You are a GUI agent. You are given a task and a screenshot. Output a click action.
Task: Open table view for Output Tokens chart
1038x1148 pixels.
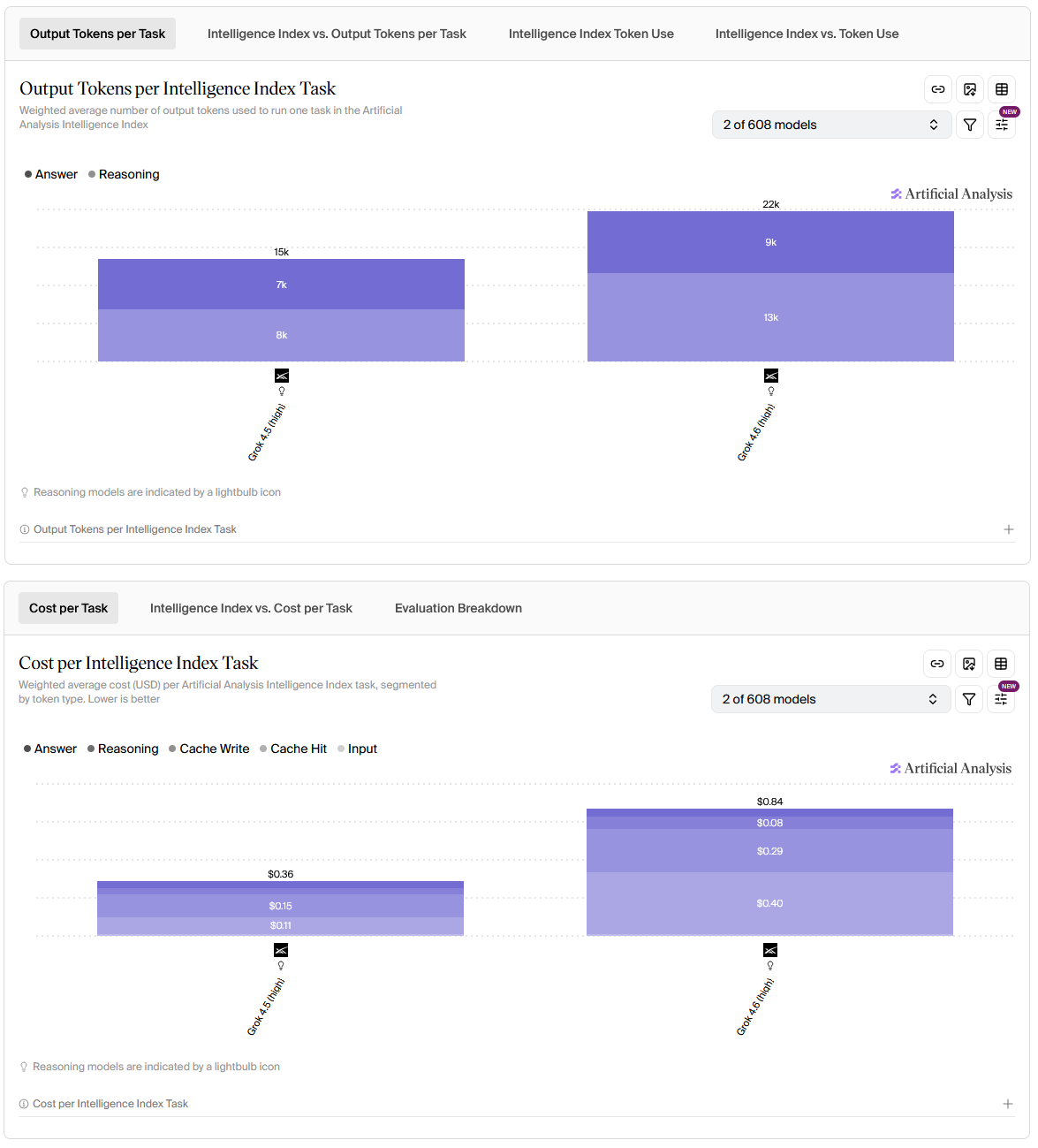point(1002,89)
